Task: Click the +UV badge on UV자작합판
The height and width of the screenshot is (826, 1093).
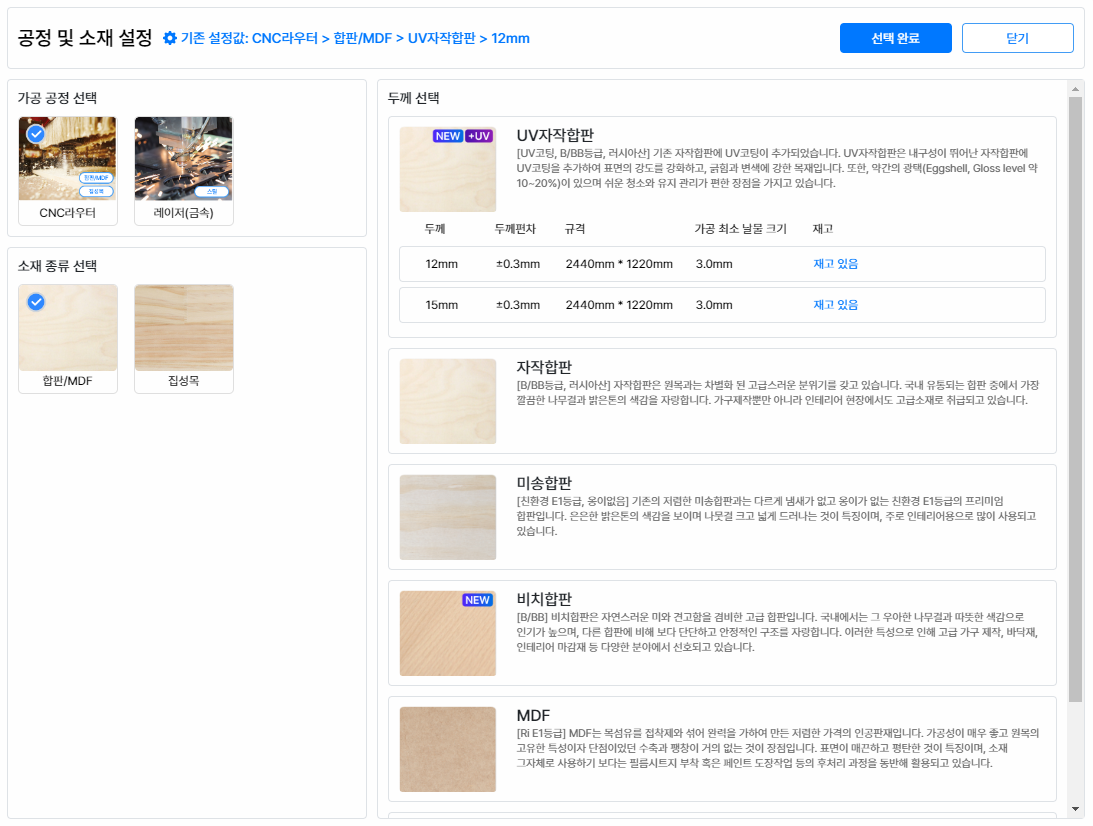Action: (x=479, y=136)
